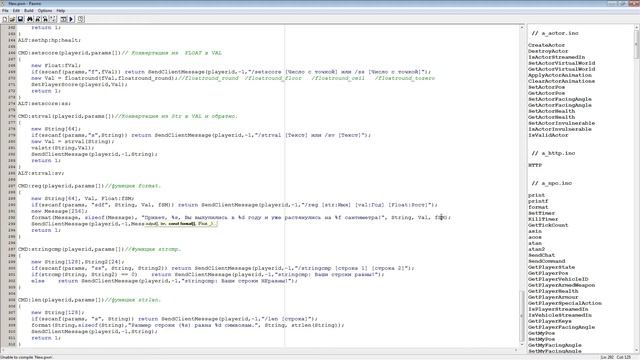Select SetTimer in the function list
Viewport: 640px width, 360px height.
click(541, 213)
